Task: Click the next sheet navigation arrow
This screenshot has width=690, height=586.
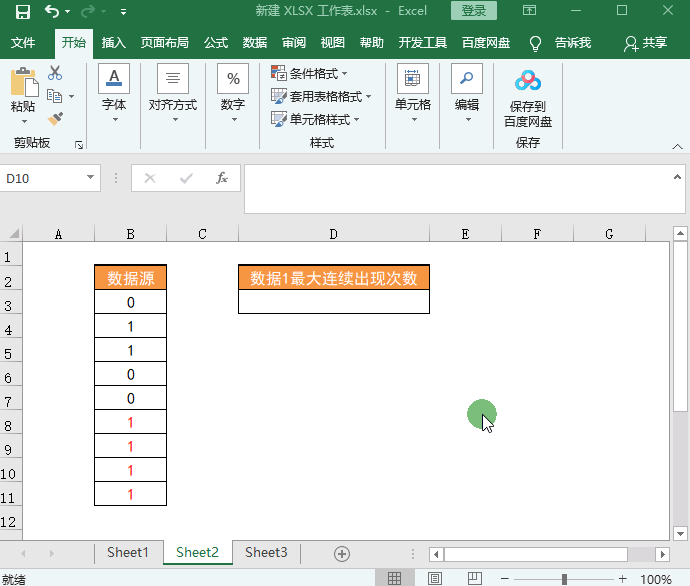Action: pyautogui.click(x=51, y=553)
